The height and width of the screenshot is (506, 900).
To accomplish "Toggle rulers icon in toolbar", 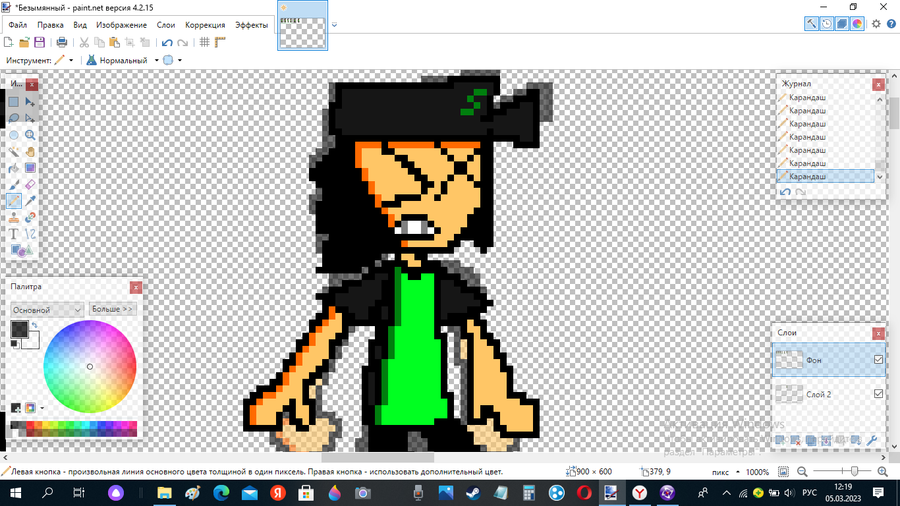I will point(220,42).
